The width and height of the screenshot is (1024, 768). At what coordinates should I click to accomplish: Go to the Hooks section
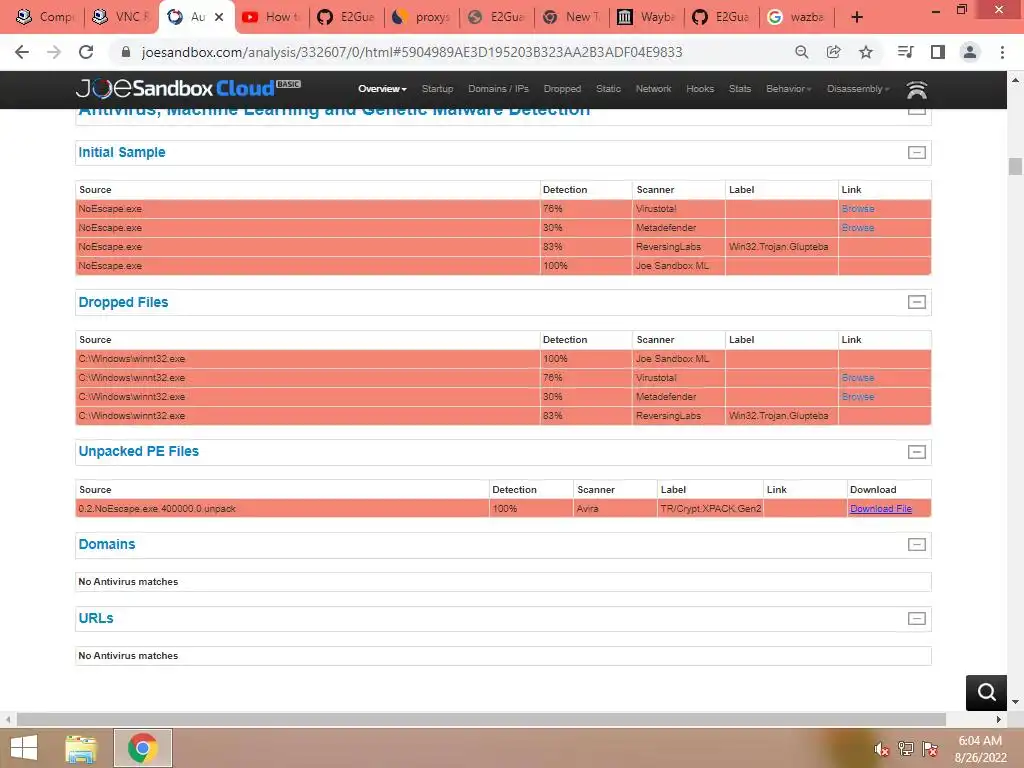tap(700, 89)
